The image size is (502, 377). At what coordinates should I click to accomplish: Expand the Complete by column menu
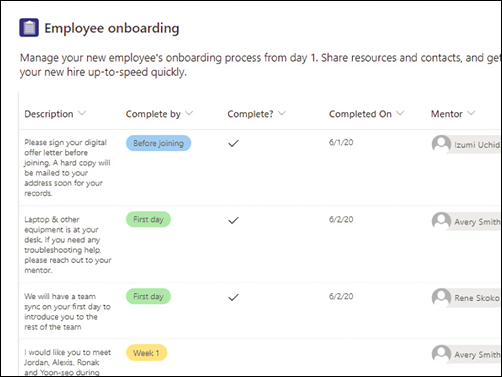(x=189, y=113)
